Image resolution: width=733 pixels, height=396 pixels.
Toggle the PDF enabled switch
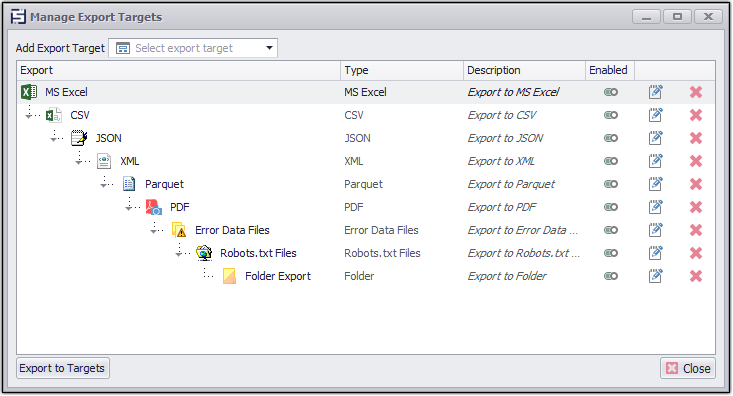point(611,207)
